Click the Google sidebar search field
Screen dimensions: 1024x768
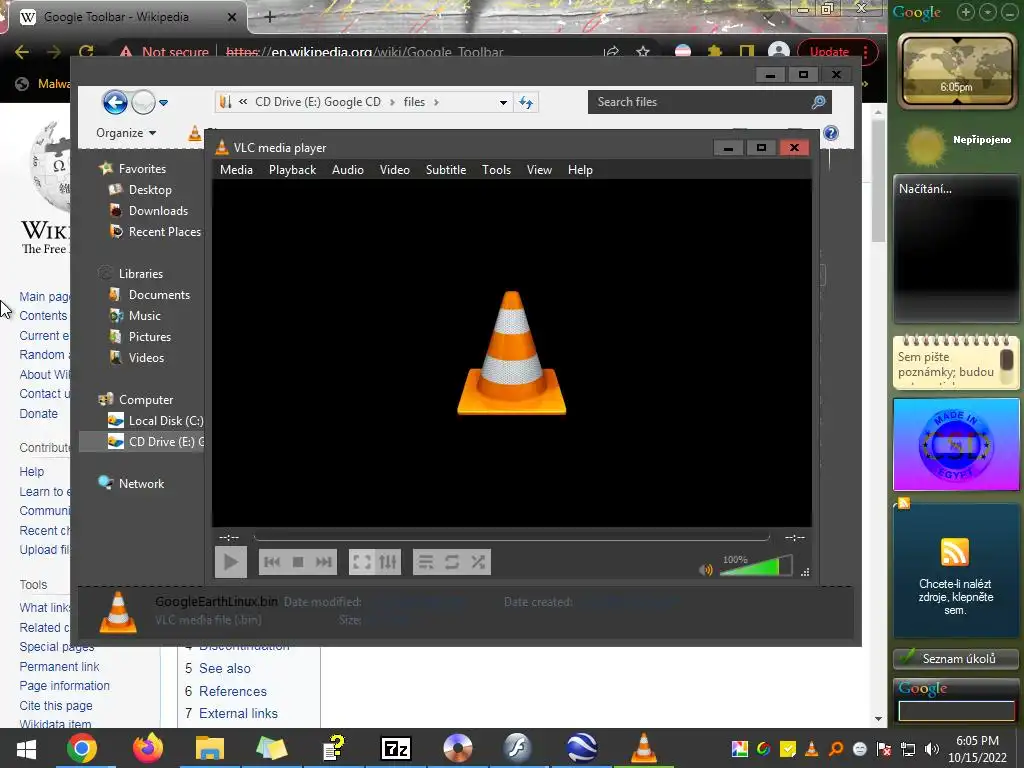(x=957, y=711)
